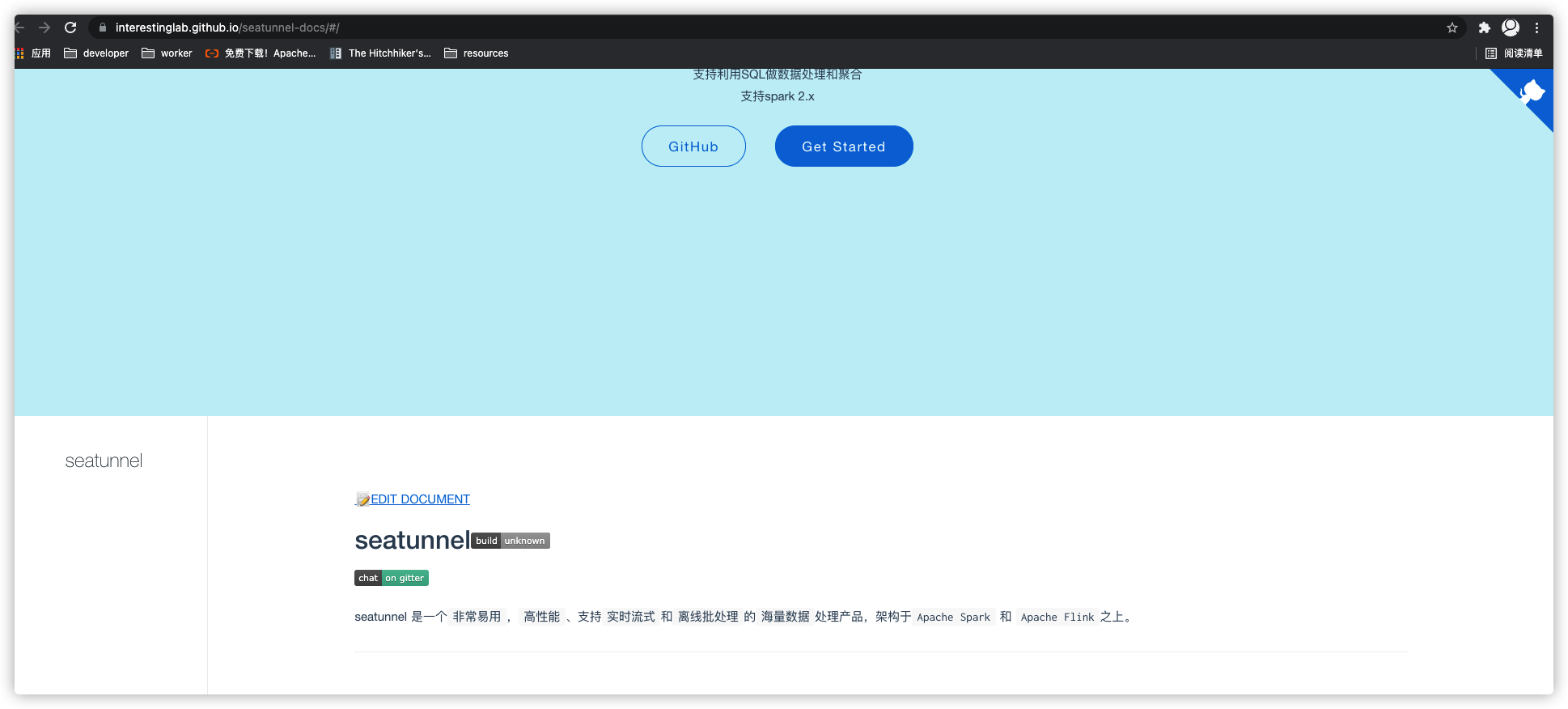This screenshot has width=1568, height=709.
Task: Open the 免费下载! Apache... bookmark
Action: 261,53
